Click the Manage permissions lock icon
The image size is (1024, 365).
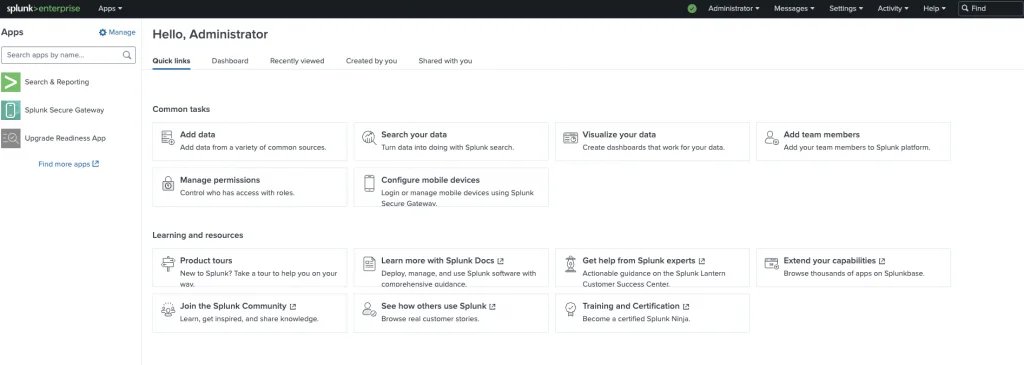pos(168,183)
